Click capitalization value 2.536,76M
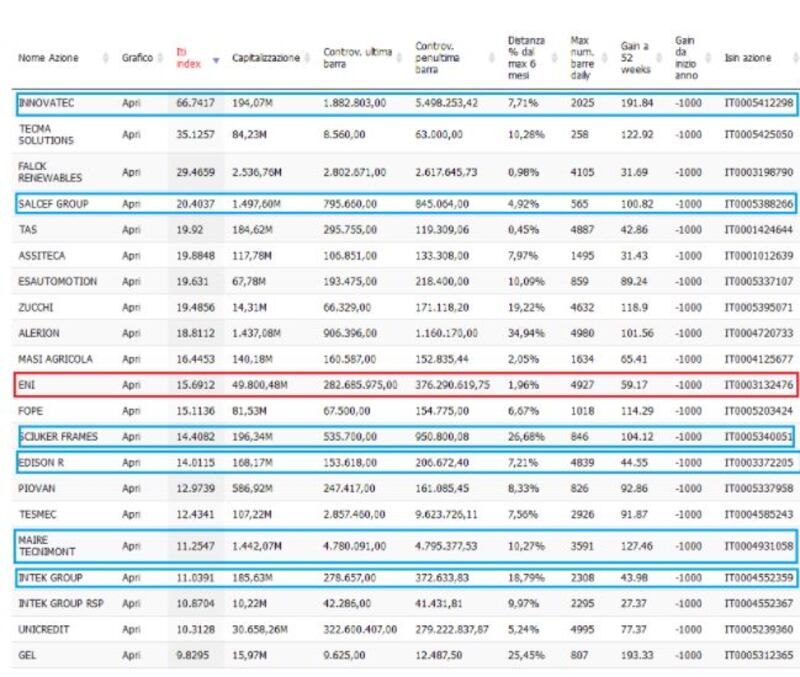The height and width of the screenshot is (677, 800). (257, 172)
